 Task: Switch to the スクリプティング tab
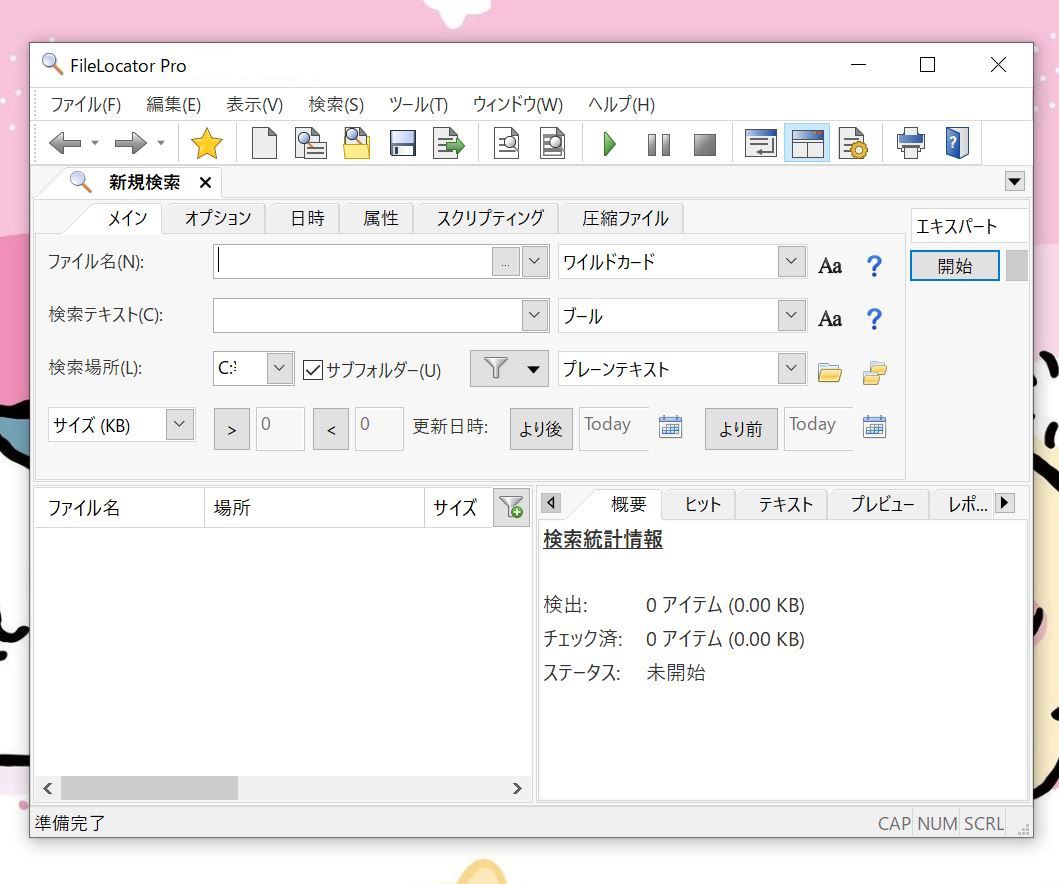pos(490,218)
